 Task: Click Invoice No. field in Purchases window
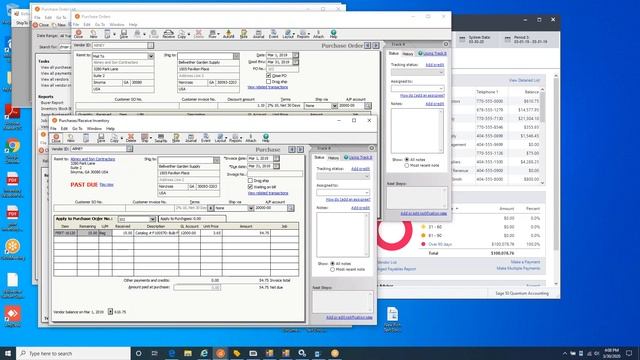(x=275, y=174)
